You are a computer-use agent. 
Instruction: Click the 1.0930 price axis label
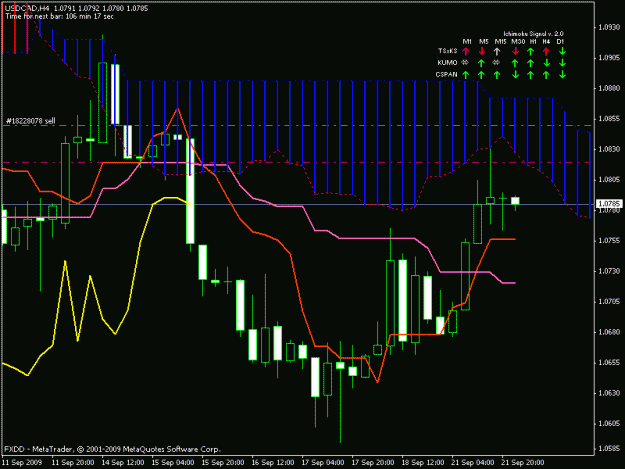click(609, 27)
